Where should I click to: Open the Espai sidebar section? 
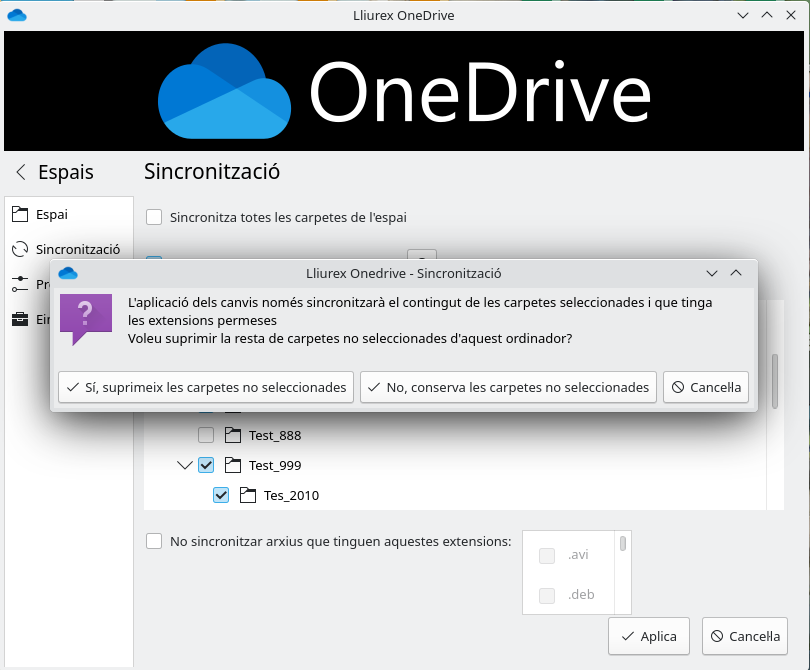point(52,214)
